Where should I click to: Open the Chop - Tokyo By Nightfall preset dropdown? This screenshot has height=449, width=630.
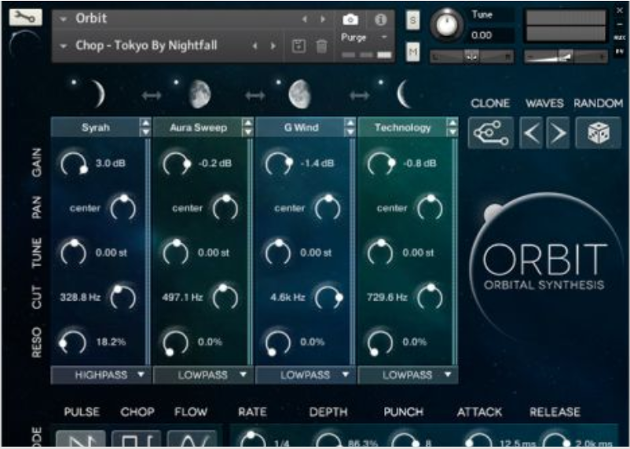tap(63, 46)
